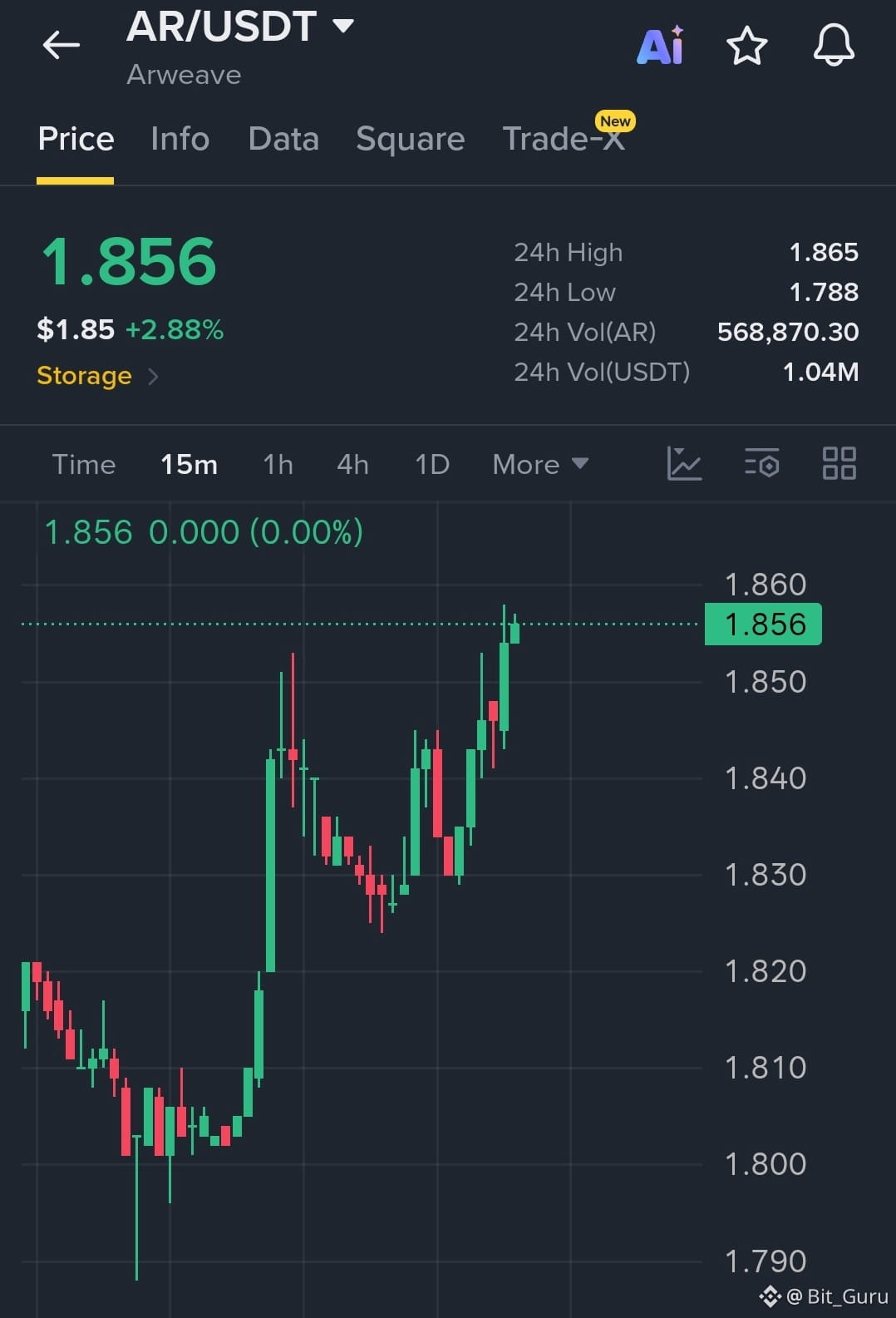Click the 1.840 price axis label

click(x=766, y=778)
